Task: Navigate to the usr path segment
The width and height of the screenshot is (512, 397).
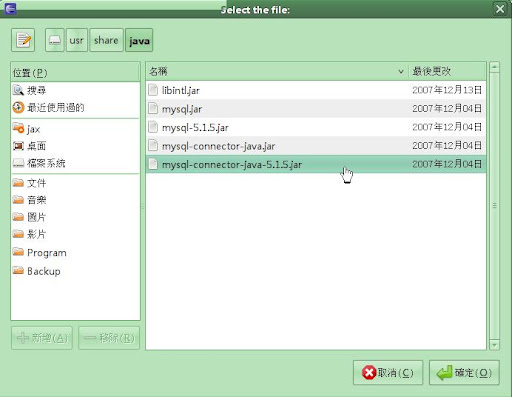Action: coord(77,40)
